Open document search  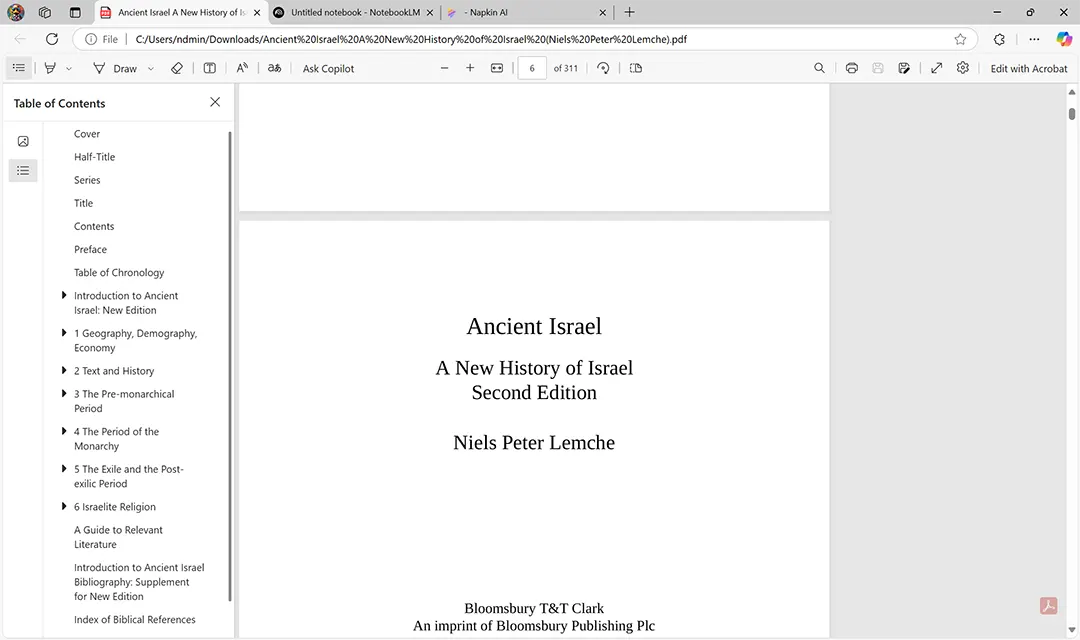pyautogui.click(x=819, y=68)
